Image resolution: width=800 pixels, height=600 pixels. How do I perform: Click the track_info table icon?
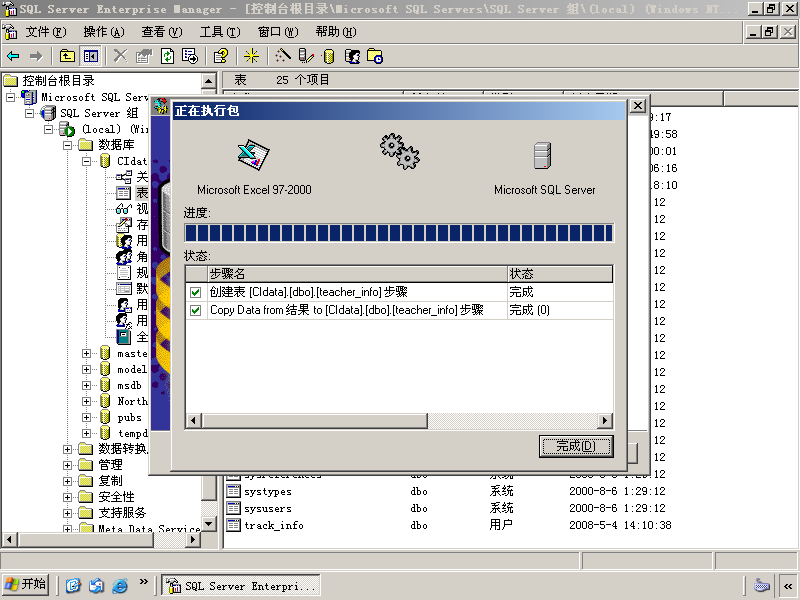[x=233, y=524]
